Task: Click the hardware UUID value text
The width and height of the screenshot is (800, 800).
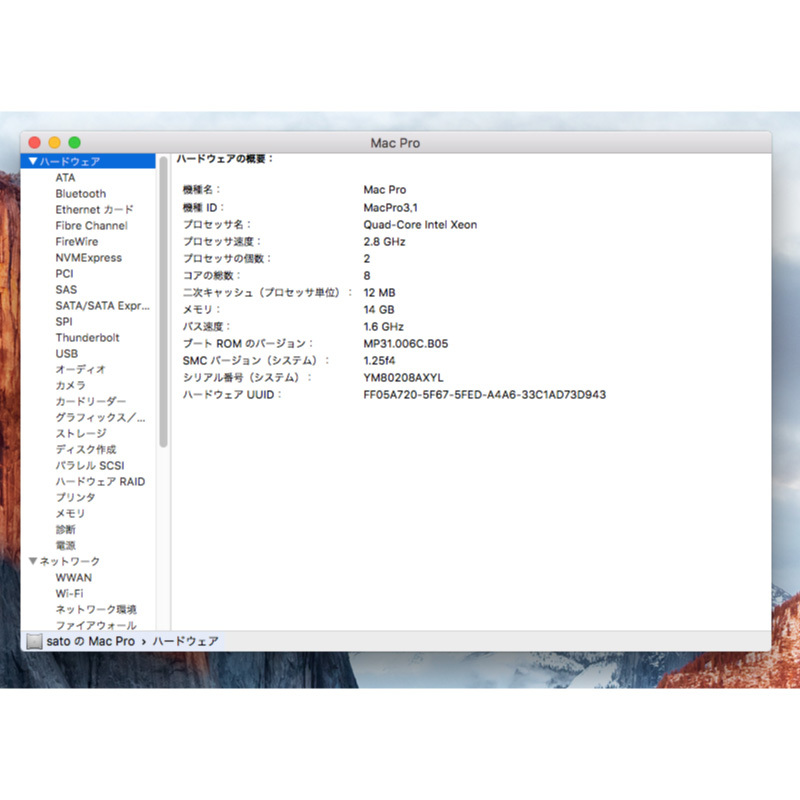Action: (484, 394)
